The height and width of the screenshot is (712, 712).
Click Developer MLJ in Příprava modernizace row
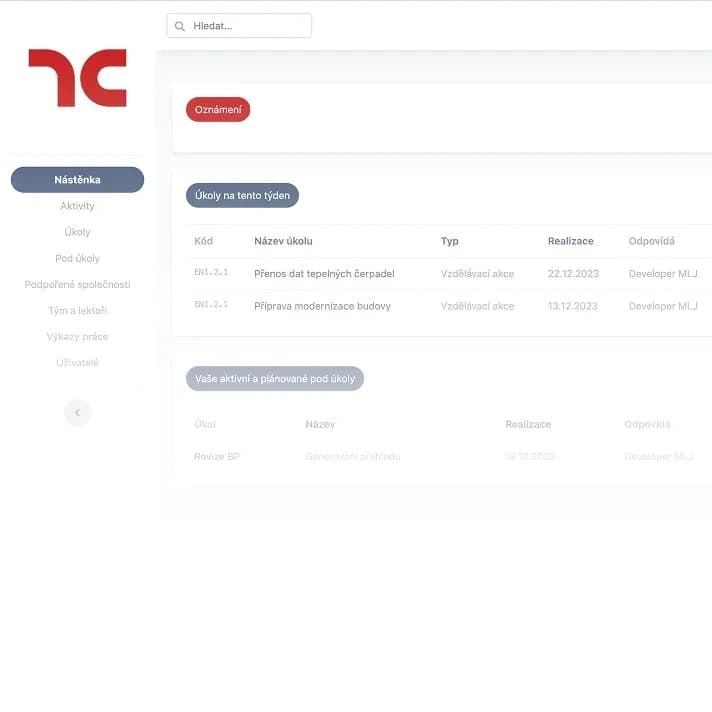pos(663,307)
